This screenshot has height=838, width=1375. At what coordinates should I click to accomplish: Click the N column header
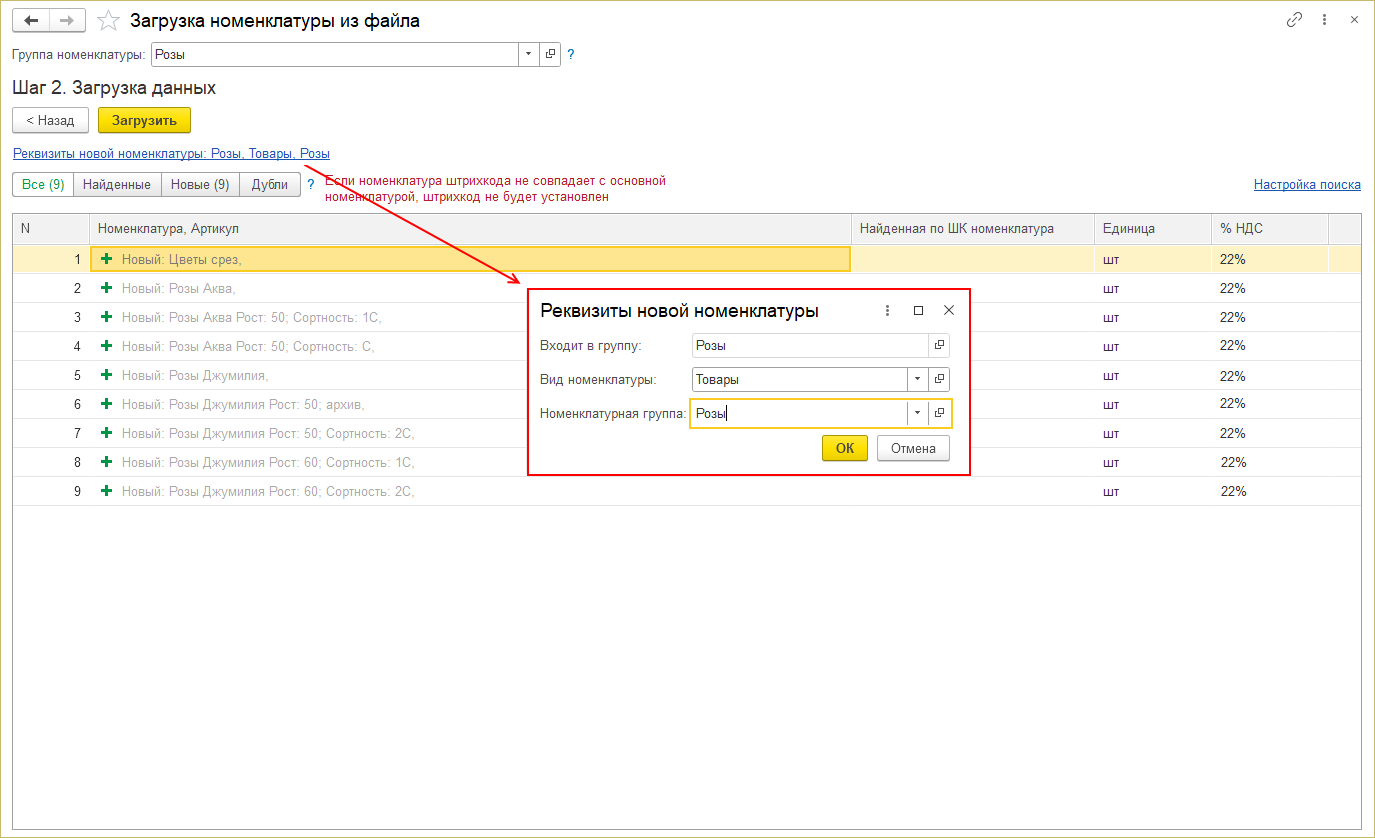click(x=51, y=228)
